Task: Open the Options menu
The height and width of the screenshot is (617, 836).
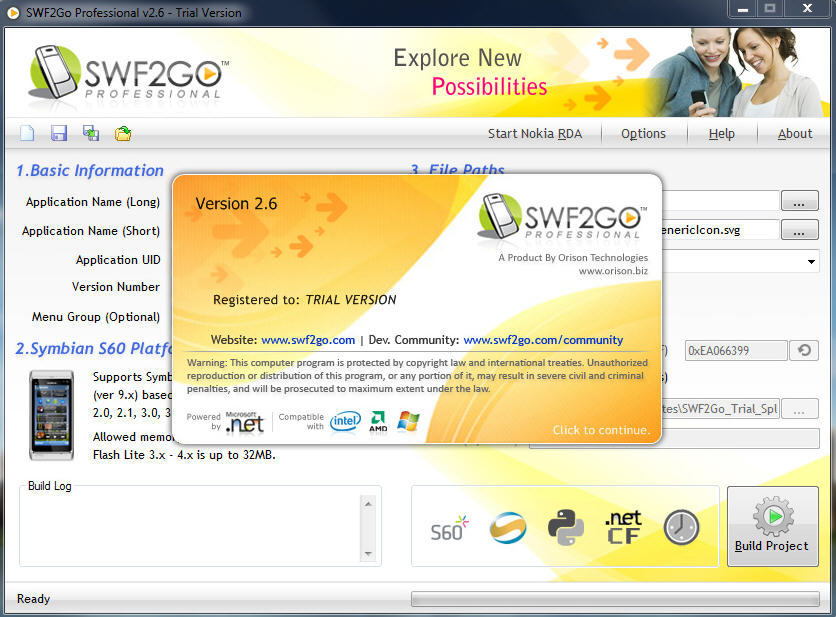Action: (x=643, y=133)
